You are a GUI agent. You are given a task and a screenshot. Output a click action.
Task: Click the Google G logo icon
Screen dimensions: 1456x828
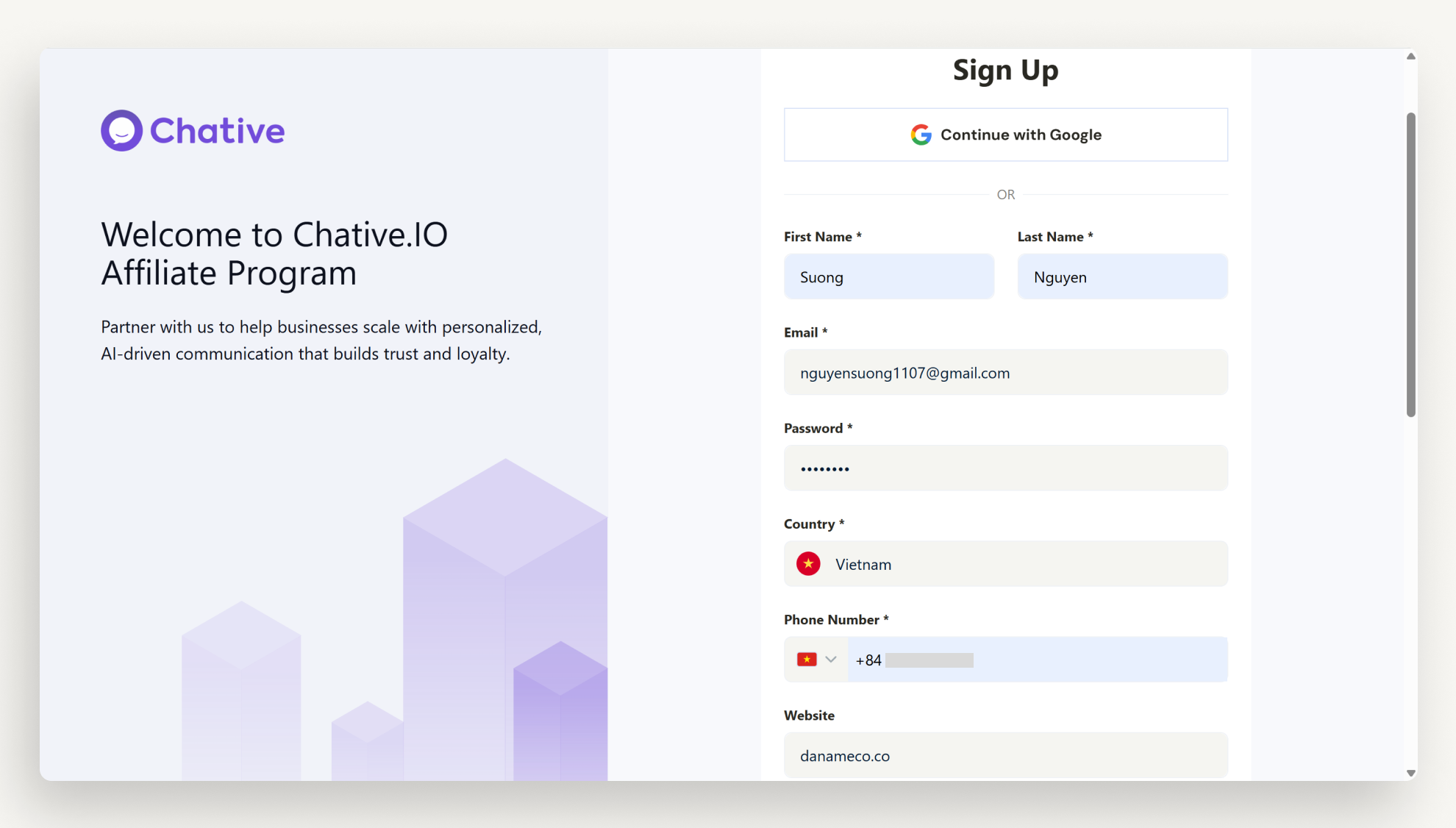pos(921,135)
